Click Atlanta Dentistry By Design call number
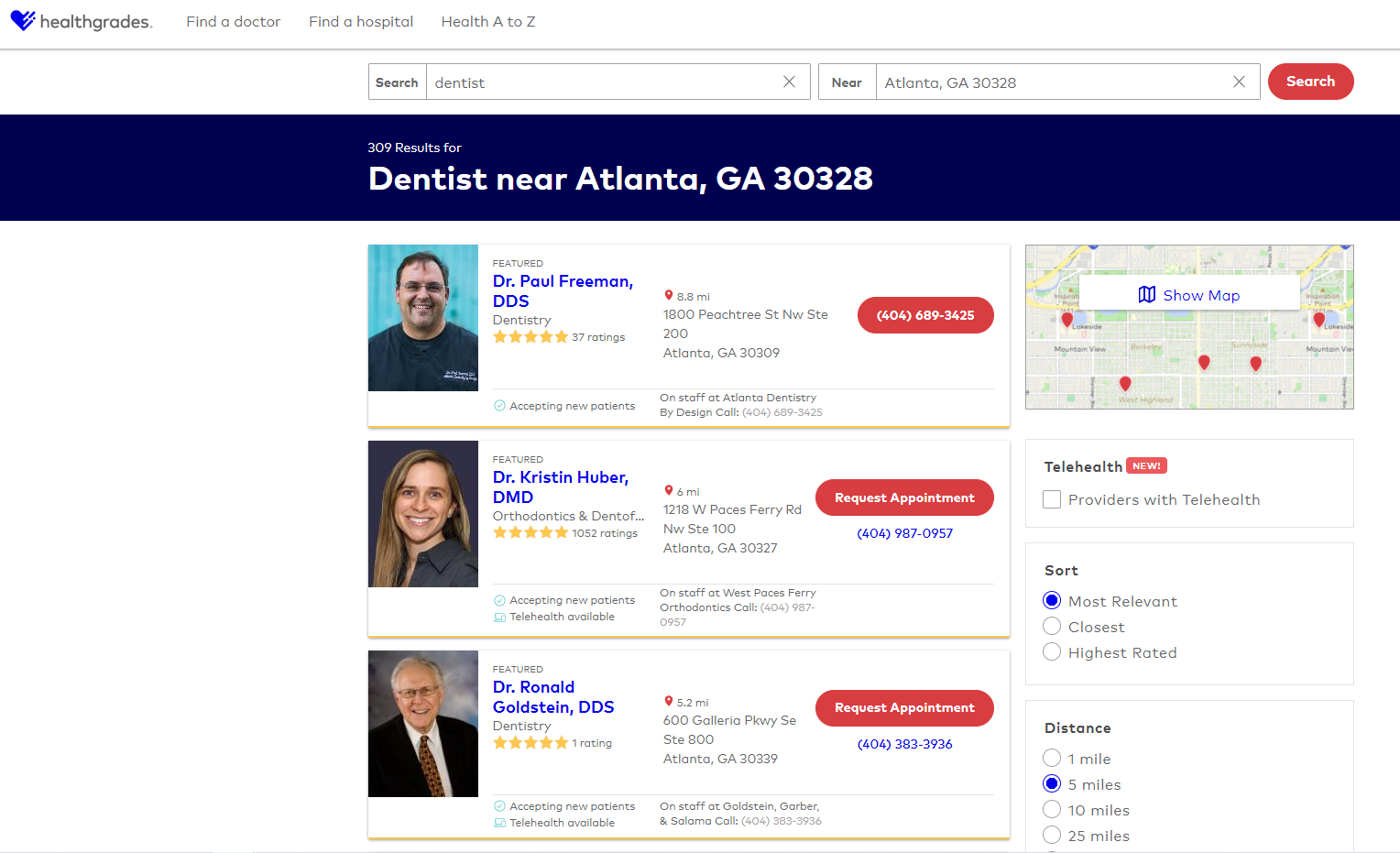 tap(782, 412)
